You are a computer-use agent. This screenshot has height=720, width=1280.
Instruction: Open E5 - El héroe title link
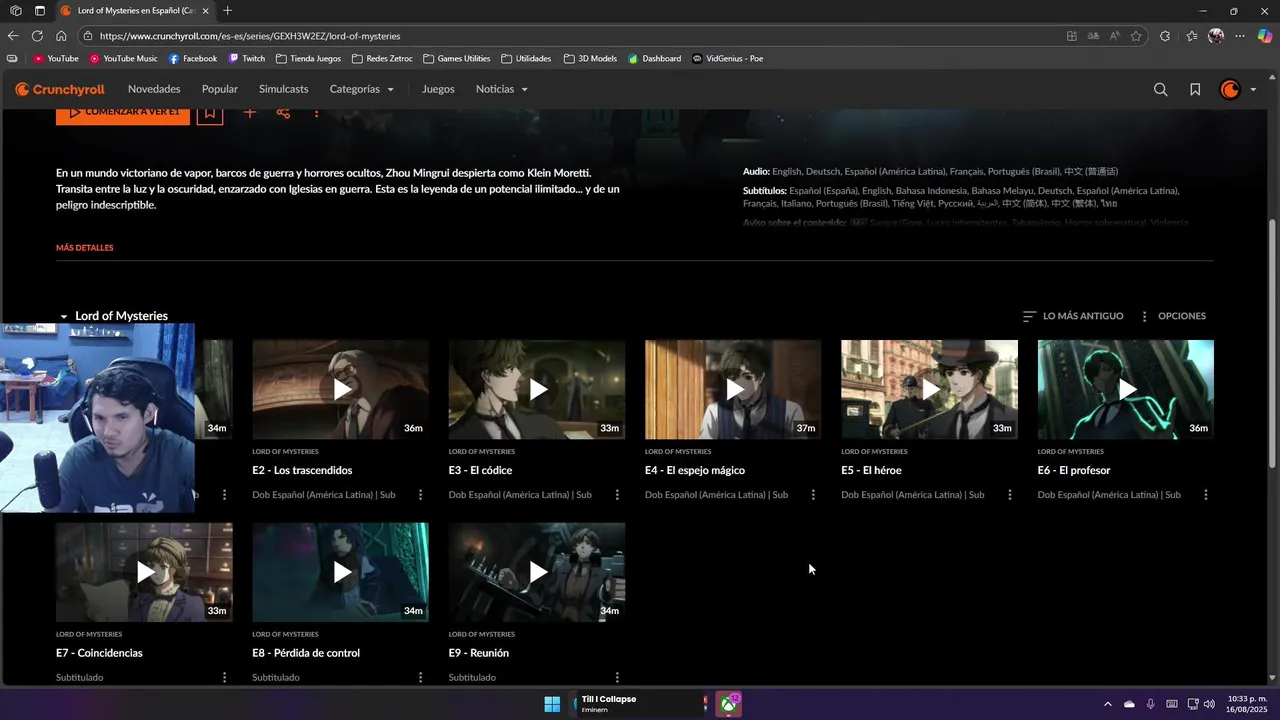tap(872, 470)
